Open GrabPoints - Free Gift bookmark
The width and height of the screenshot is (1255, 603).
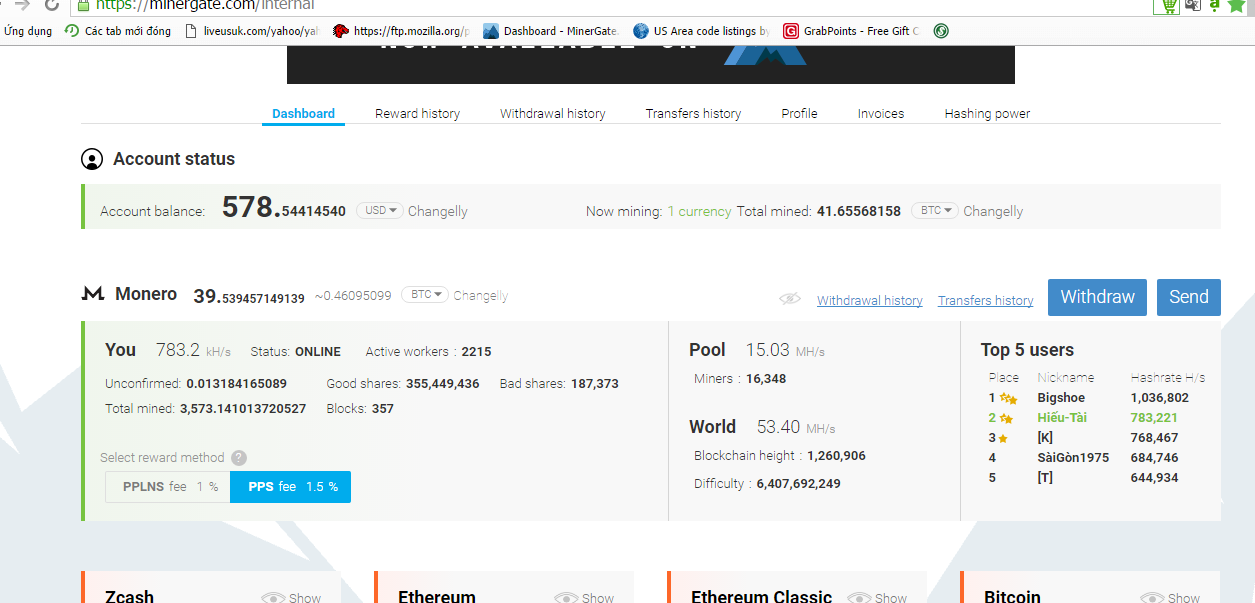[851, 31]
